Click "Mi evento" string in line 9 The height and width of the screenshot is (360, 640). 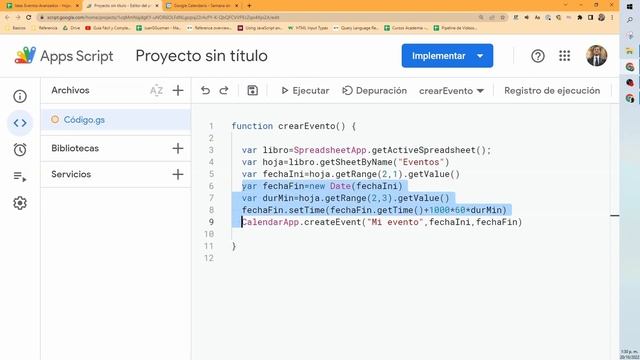pyautogui.click(x=395, y=222)
